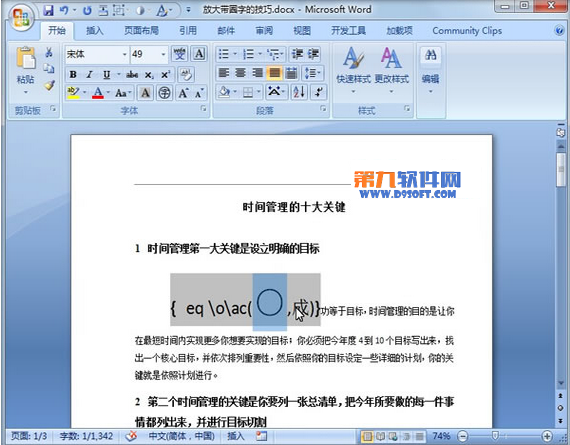Toggle Italic formatting
Screen dimensions: 570x445
(89, 75)
